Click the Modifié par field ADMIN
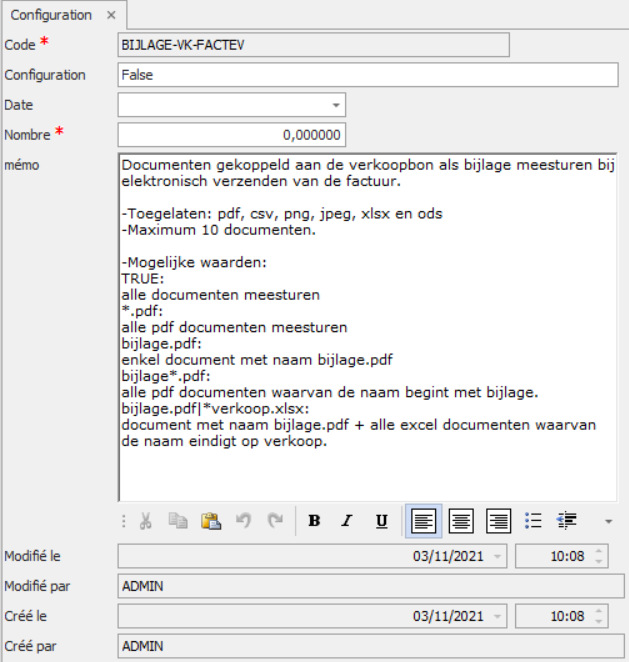629x662 pixels. (x=371, y=586)
